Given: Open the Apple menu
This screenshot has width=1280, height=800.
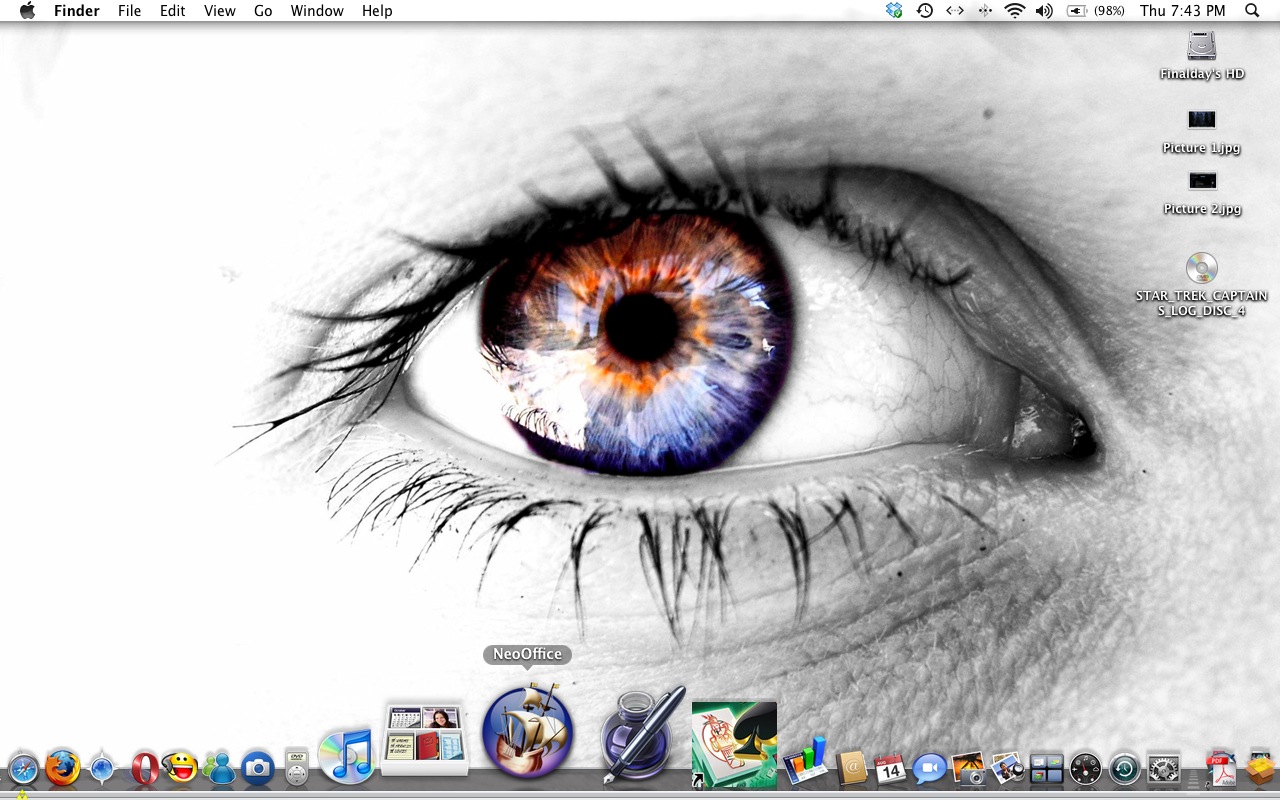Looking at the screenshot, I should (27, 11).
